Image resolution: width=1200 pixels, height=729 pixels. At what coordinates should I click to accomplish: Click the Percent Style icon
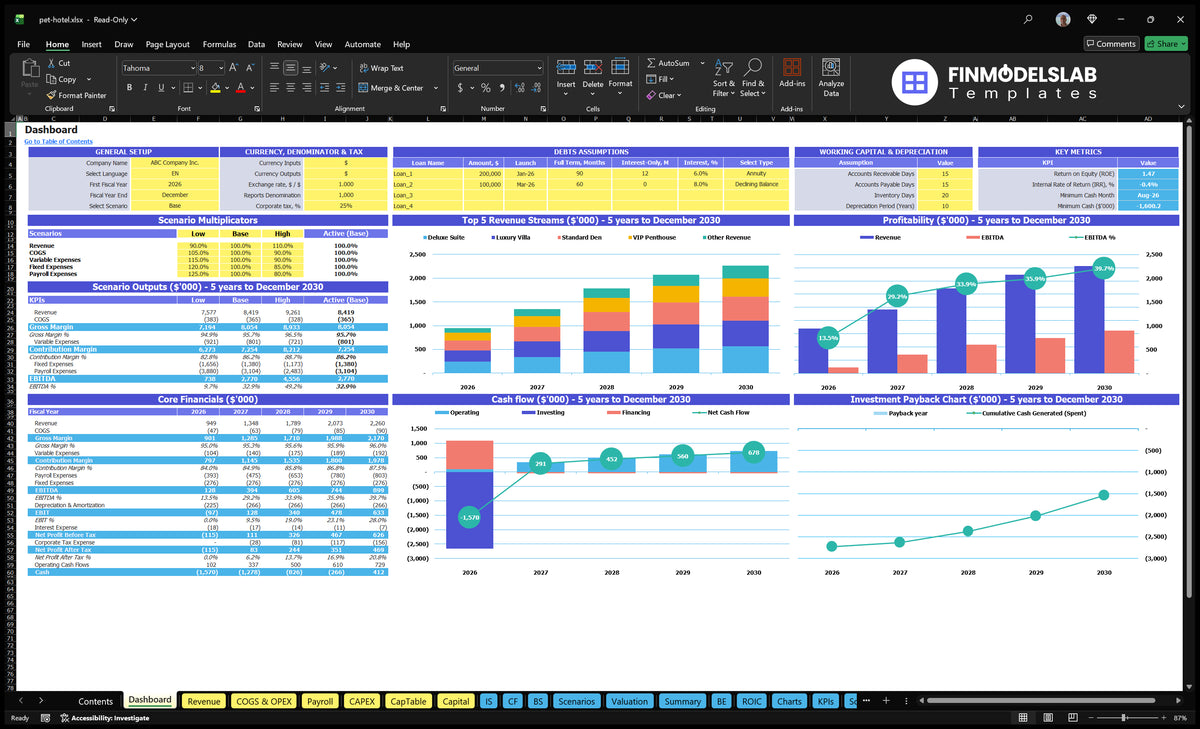486,88
